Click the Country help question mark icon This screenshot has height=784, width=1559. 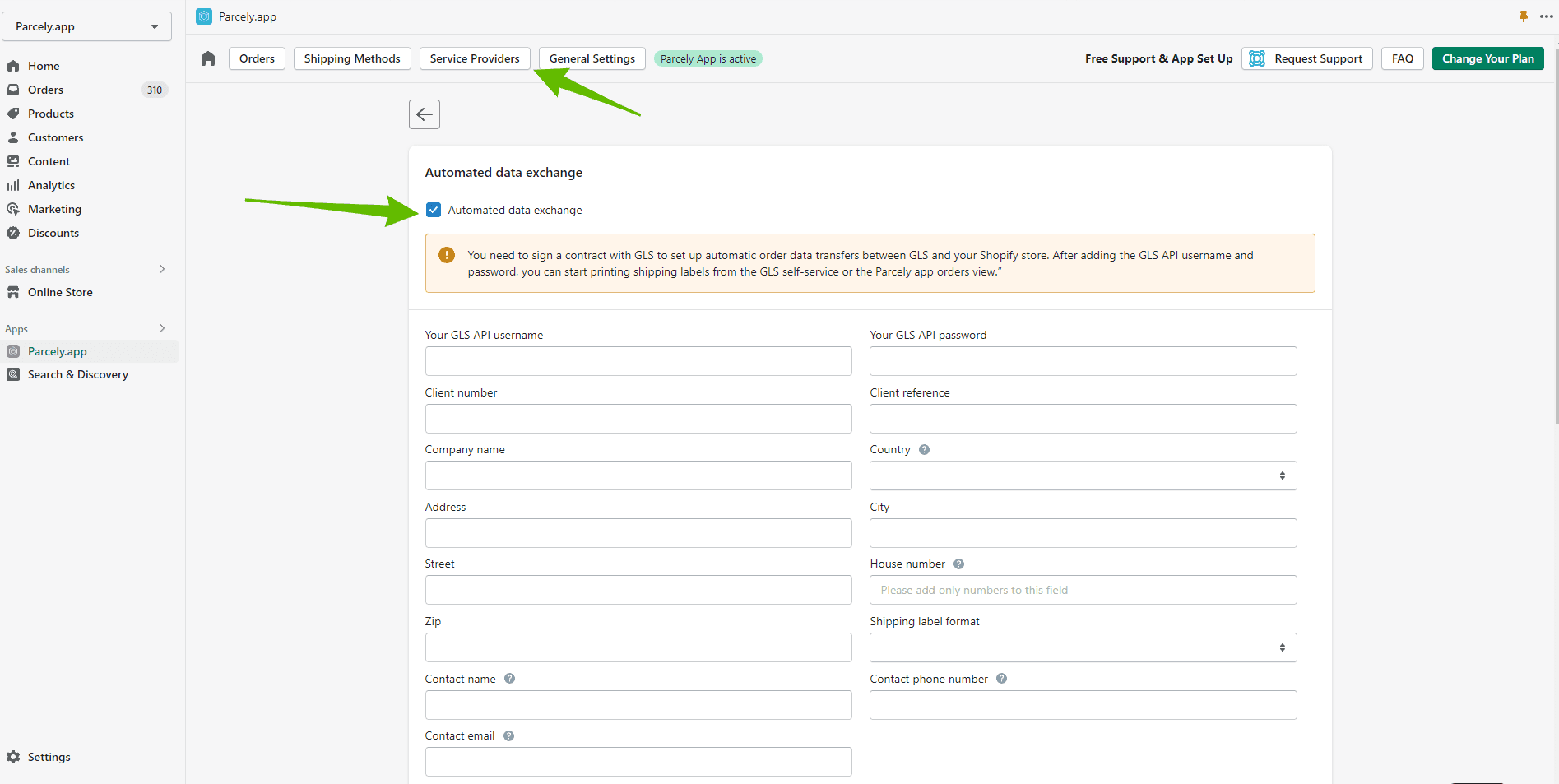924,450
